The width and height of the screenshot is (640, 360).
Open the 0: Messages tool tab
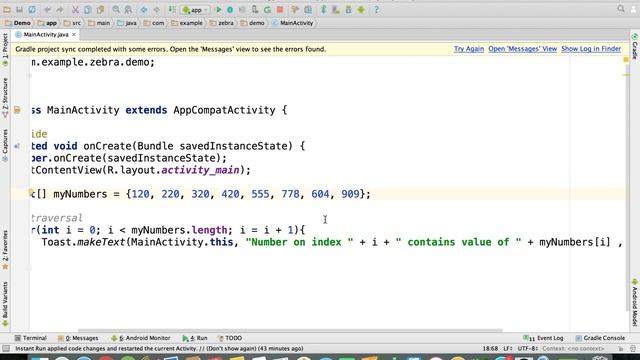(78, 338)
